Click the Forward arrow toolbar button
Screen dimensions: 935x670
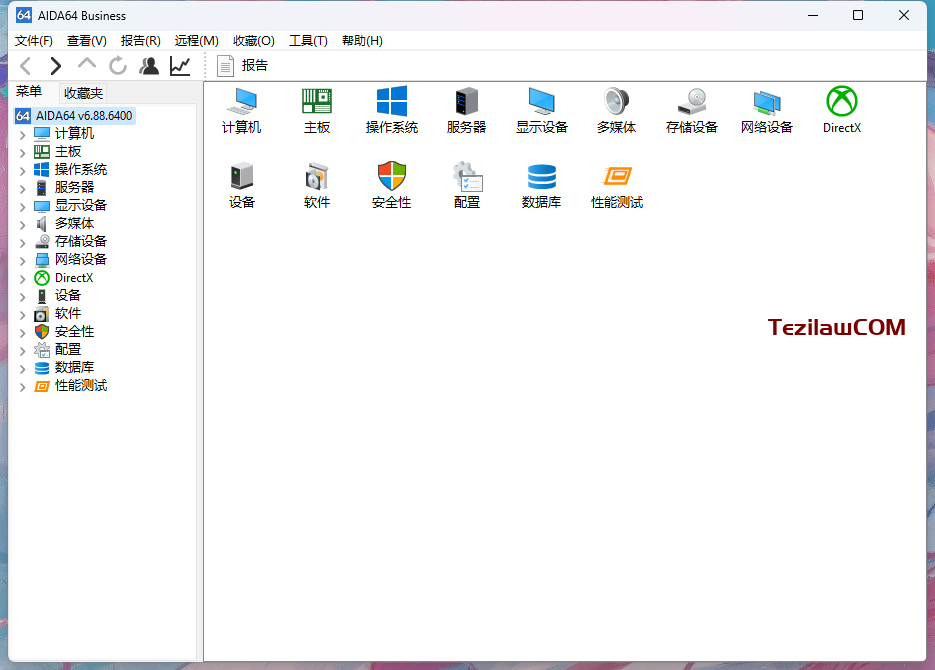(55, 66)
